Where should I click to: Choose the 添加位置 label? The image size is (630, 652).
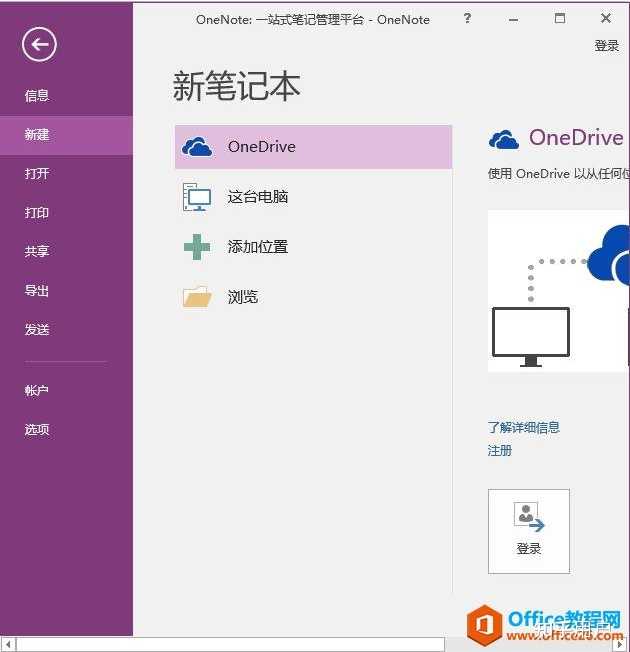(x=258, y=247)
